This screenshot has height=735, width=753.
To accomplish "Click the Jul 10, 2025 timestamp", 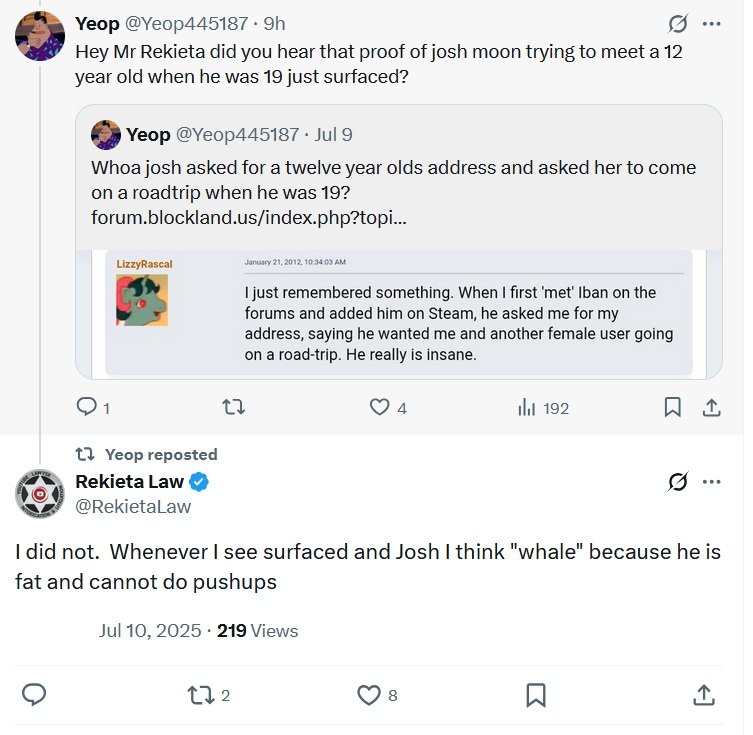I will pyautogui.click(x=149, y=631).
